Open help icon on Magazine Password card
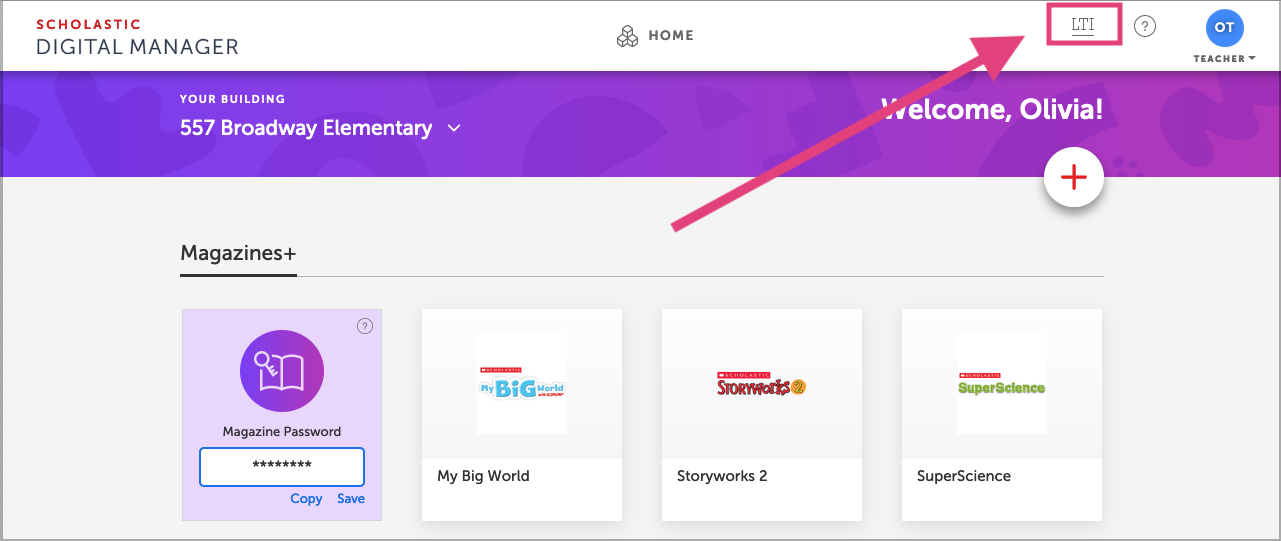Viewport: 1281px width, 541px height. coord(365,326)
